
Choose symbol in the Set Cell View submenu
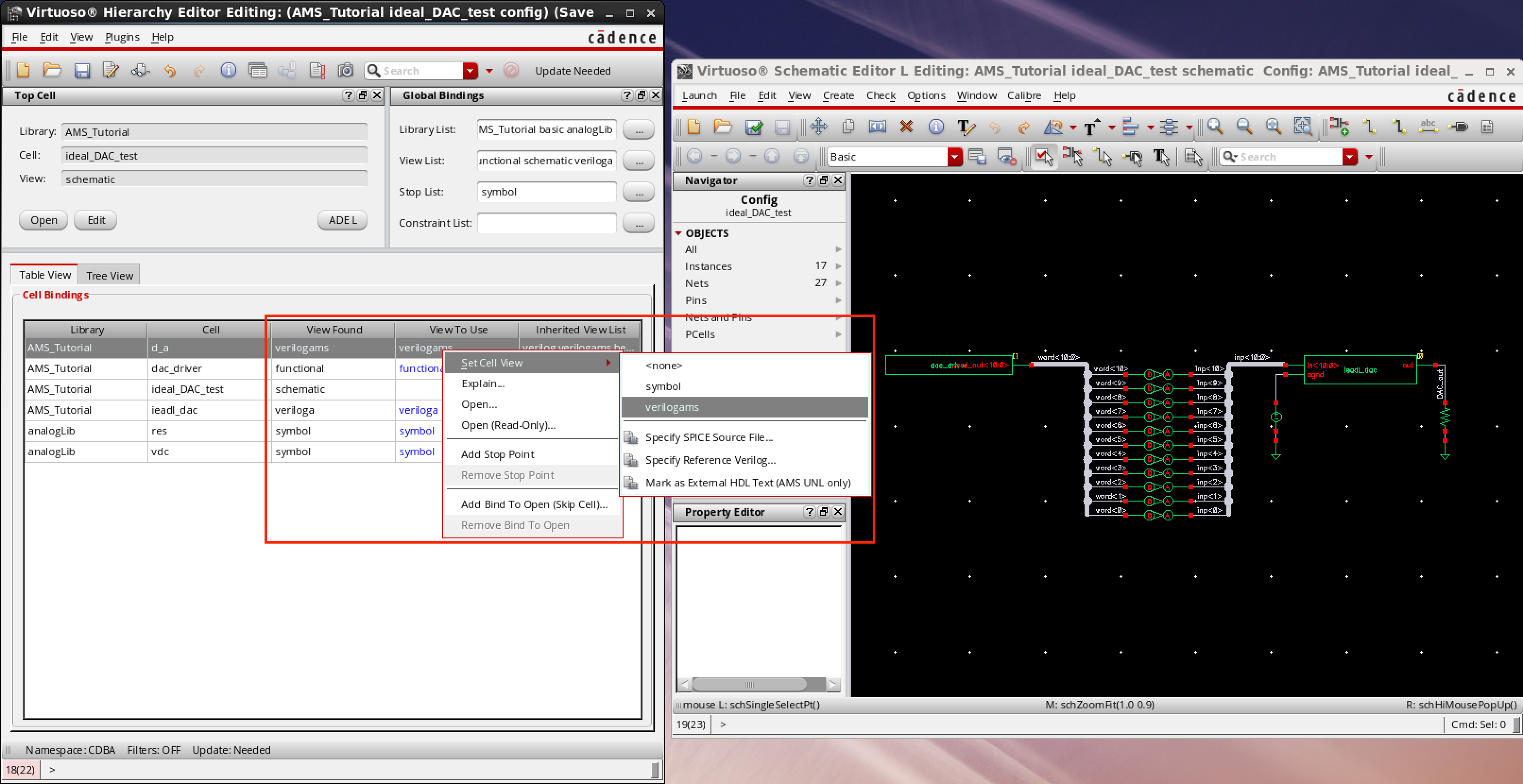(x=745, y=386)
